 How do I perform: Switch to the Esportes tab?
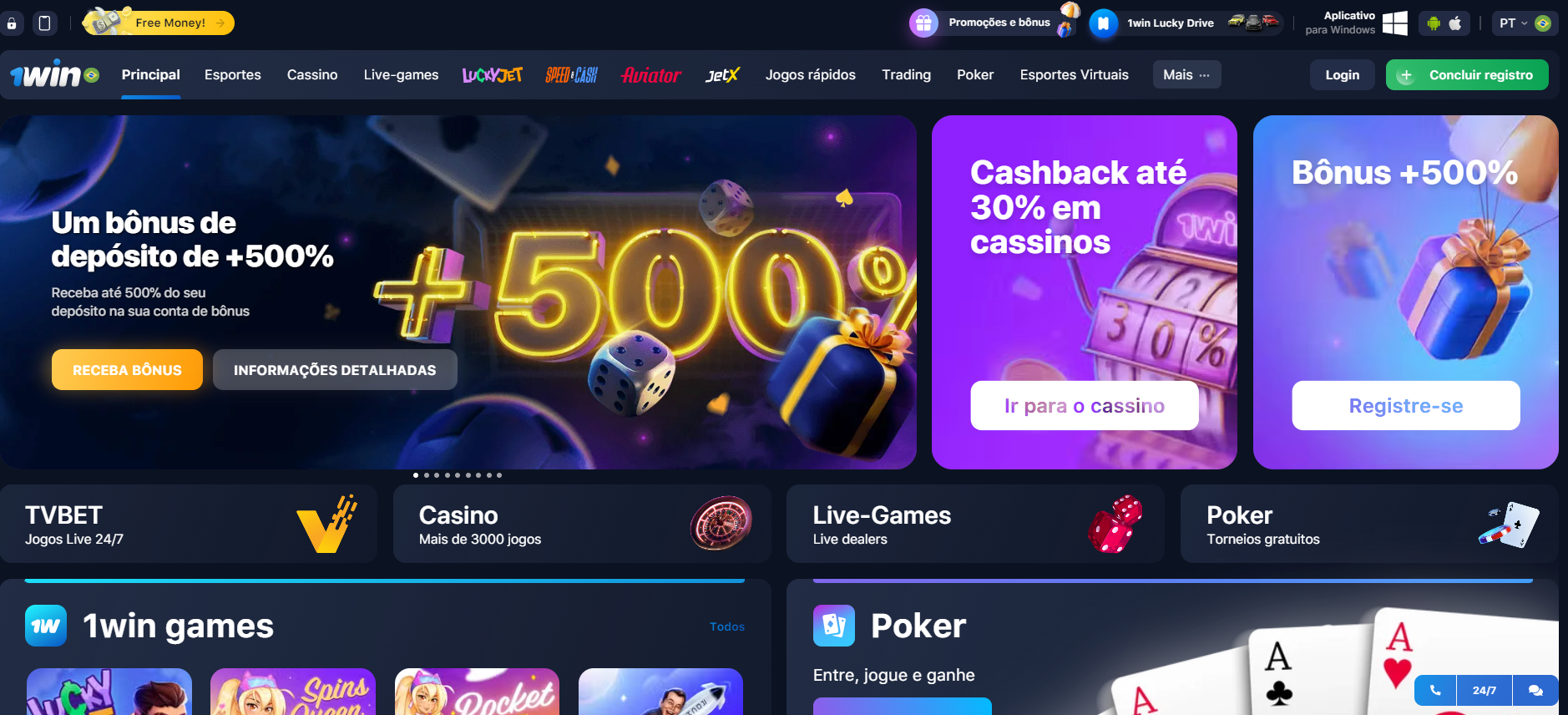(233, 74)
